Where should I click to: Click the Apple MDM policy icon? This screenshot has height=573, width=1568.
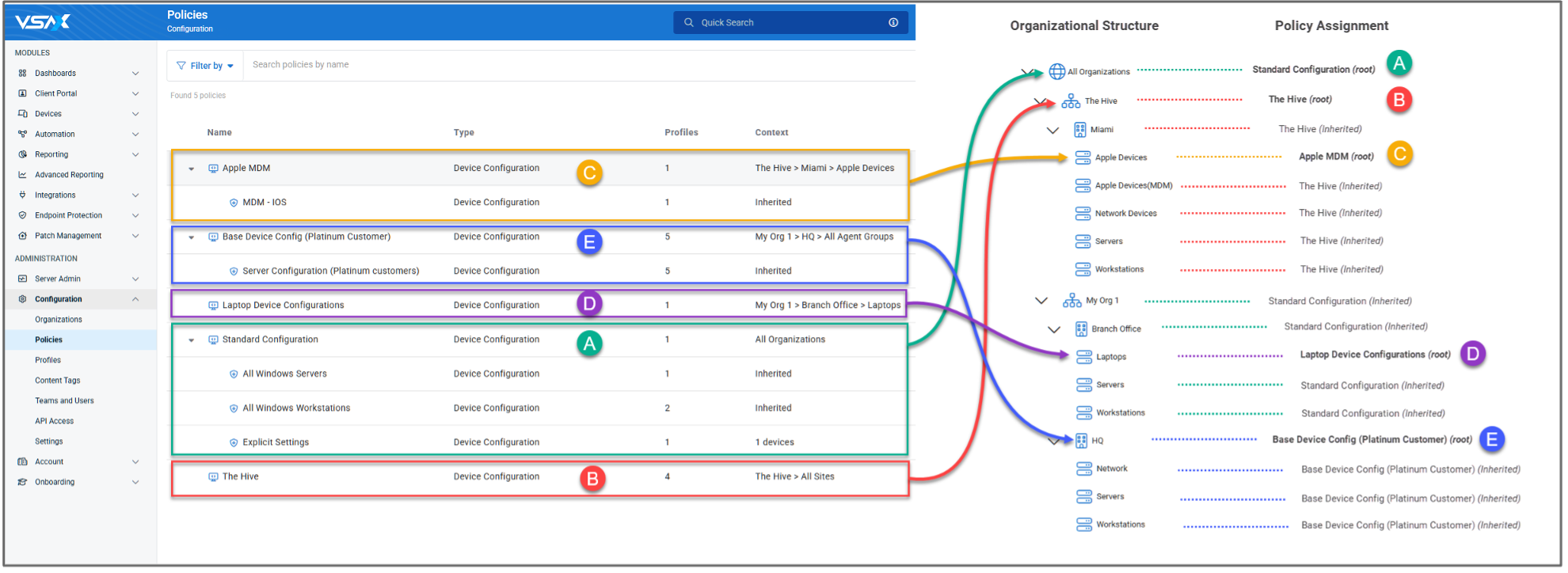[x=213, y=169]
